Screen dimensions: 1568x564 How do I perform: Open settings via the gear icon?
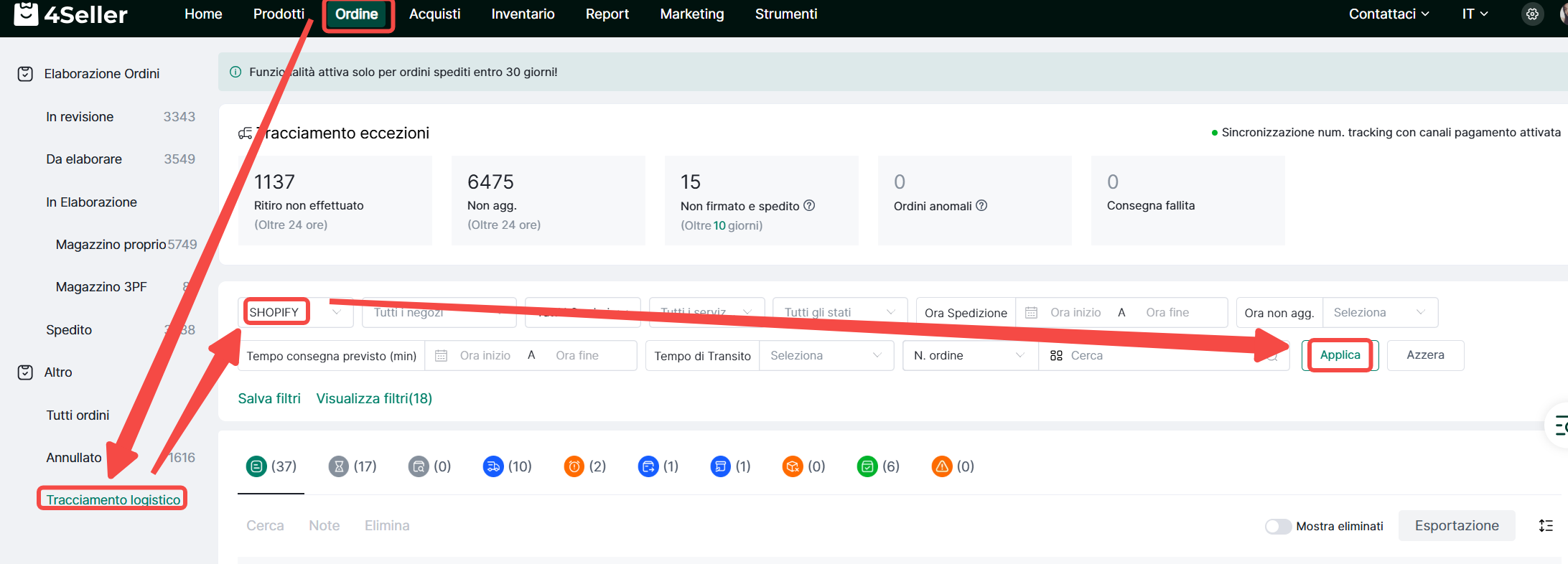pos(1532,14)
